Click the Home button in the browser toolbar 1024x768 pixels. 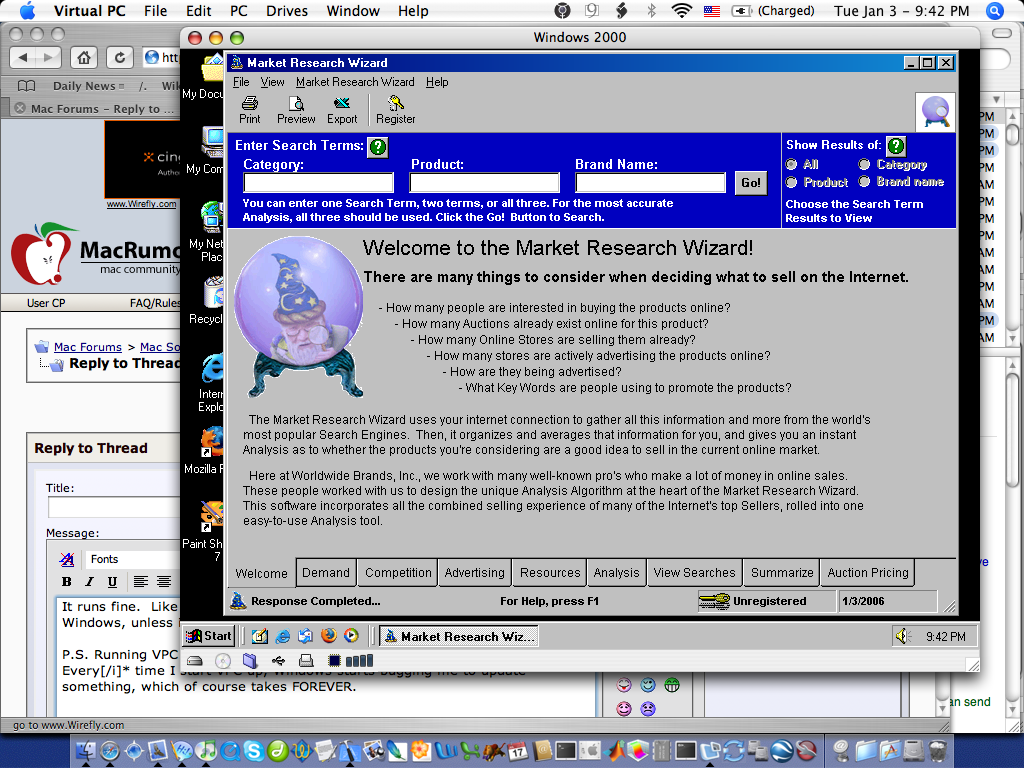(84, 57)
